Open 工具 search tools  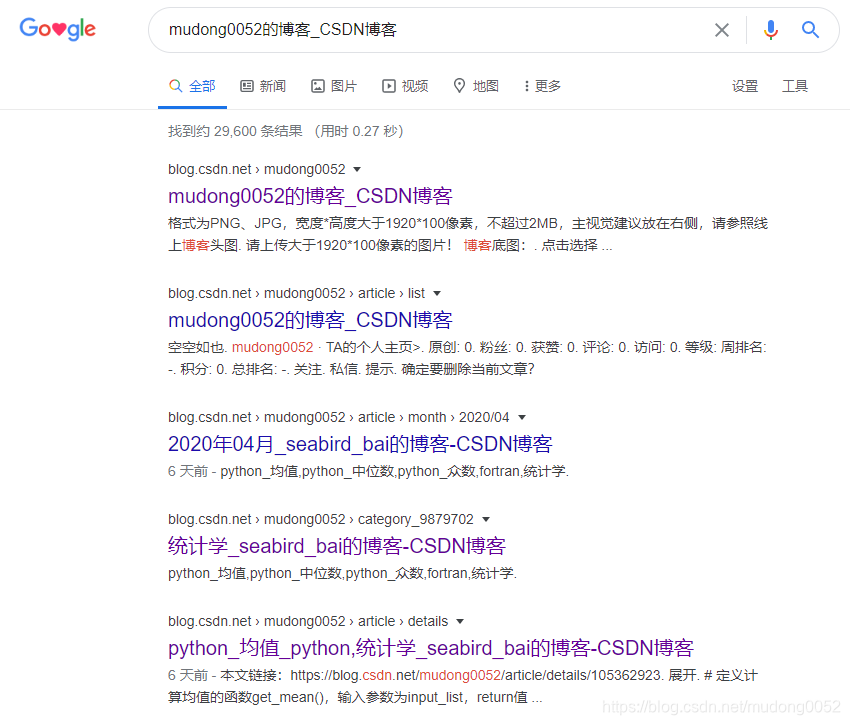[x=795, y=86]
